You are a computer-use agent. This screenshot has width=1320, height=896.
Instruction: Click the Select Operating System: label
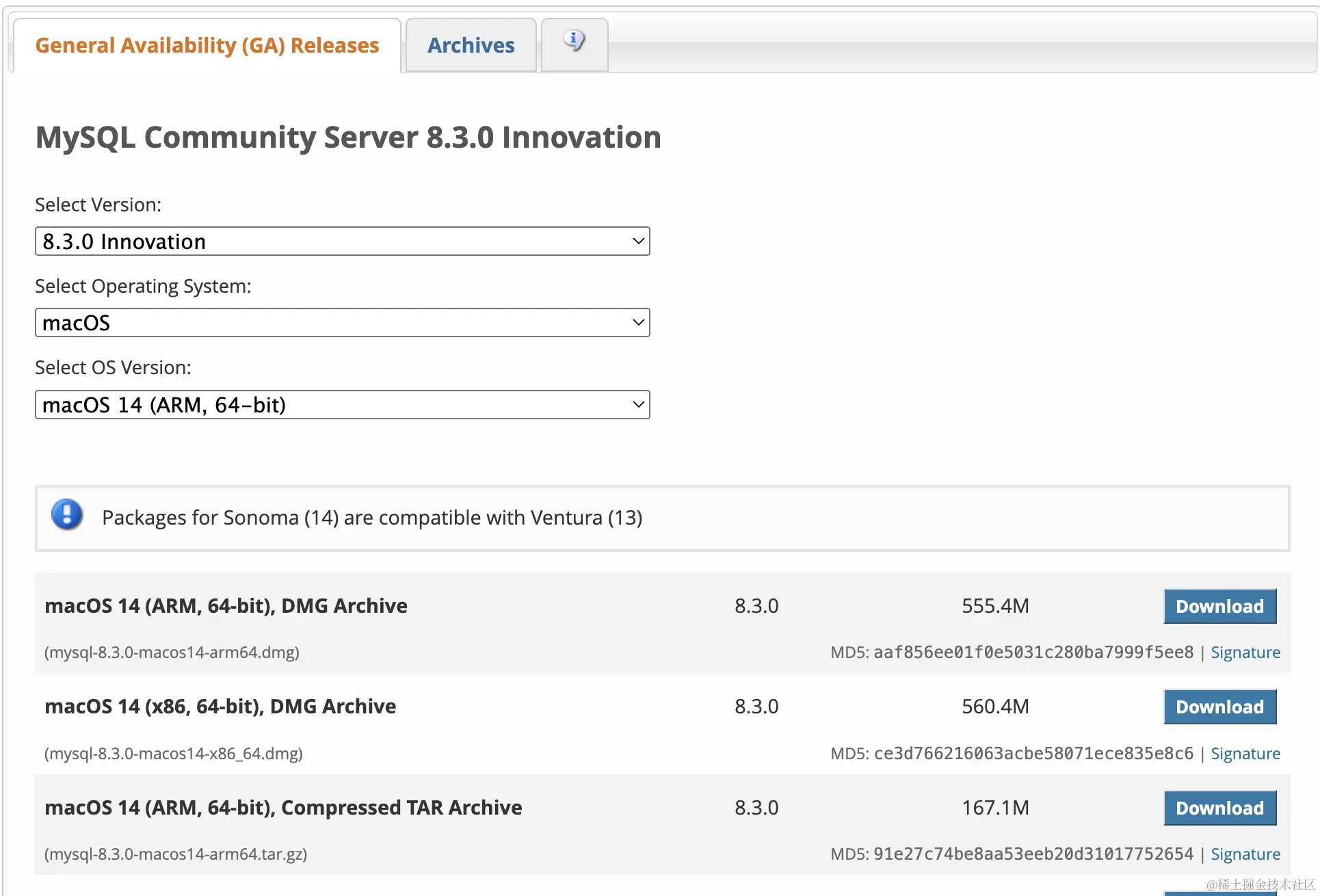[143, 287]
